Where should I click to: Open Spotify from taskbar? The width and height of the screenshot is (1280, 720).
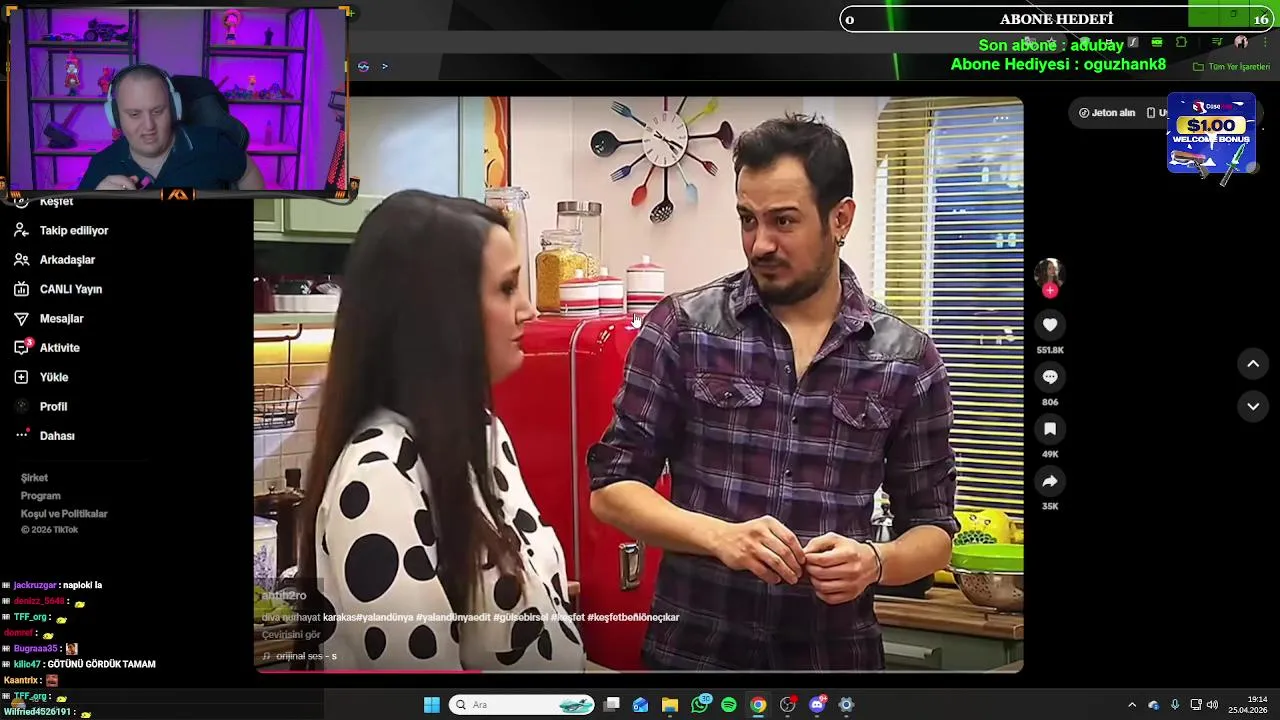coord(729,705)
